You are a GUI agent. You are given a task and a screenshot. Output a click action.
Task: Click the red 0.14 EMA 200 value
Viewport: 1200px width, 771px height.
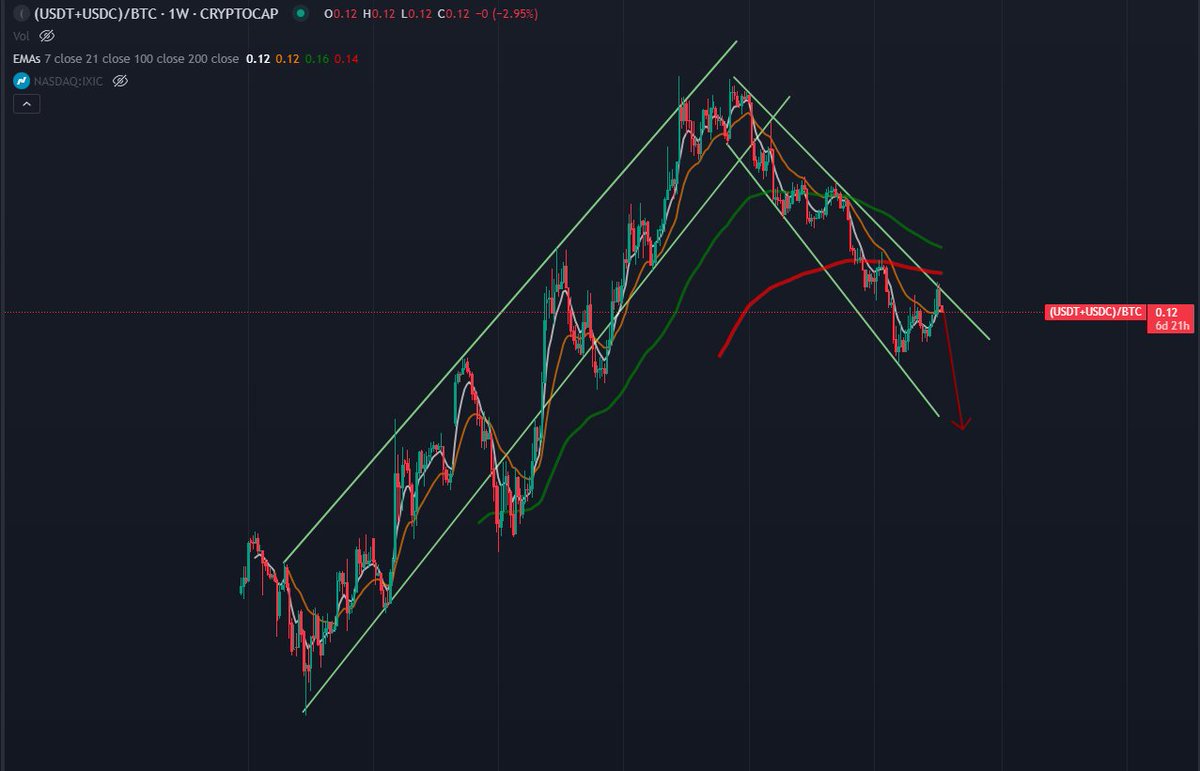346,59
